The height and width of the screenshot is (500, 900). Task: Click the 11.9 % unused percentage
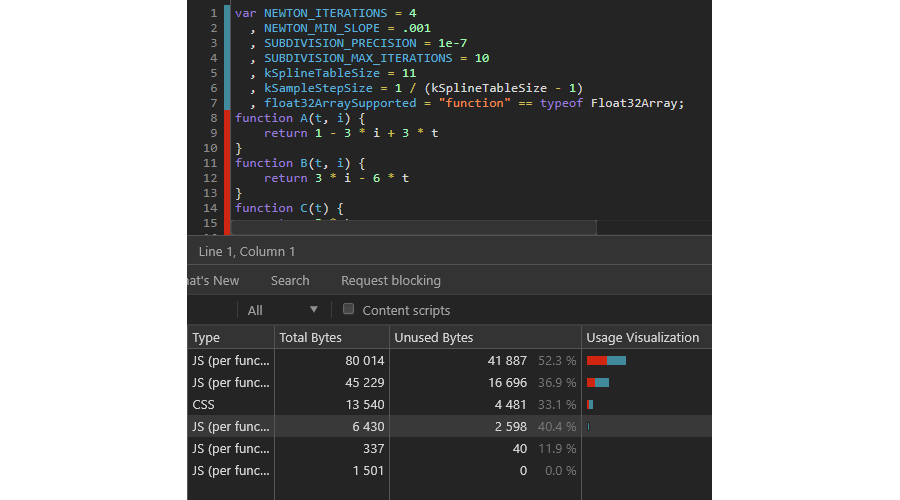(x=557, y=448)
